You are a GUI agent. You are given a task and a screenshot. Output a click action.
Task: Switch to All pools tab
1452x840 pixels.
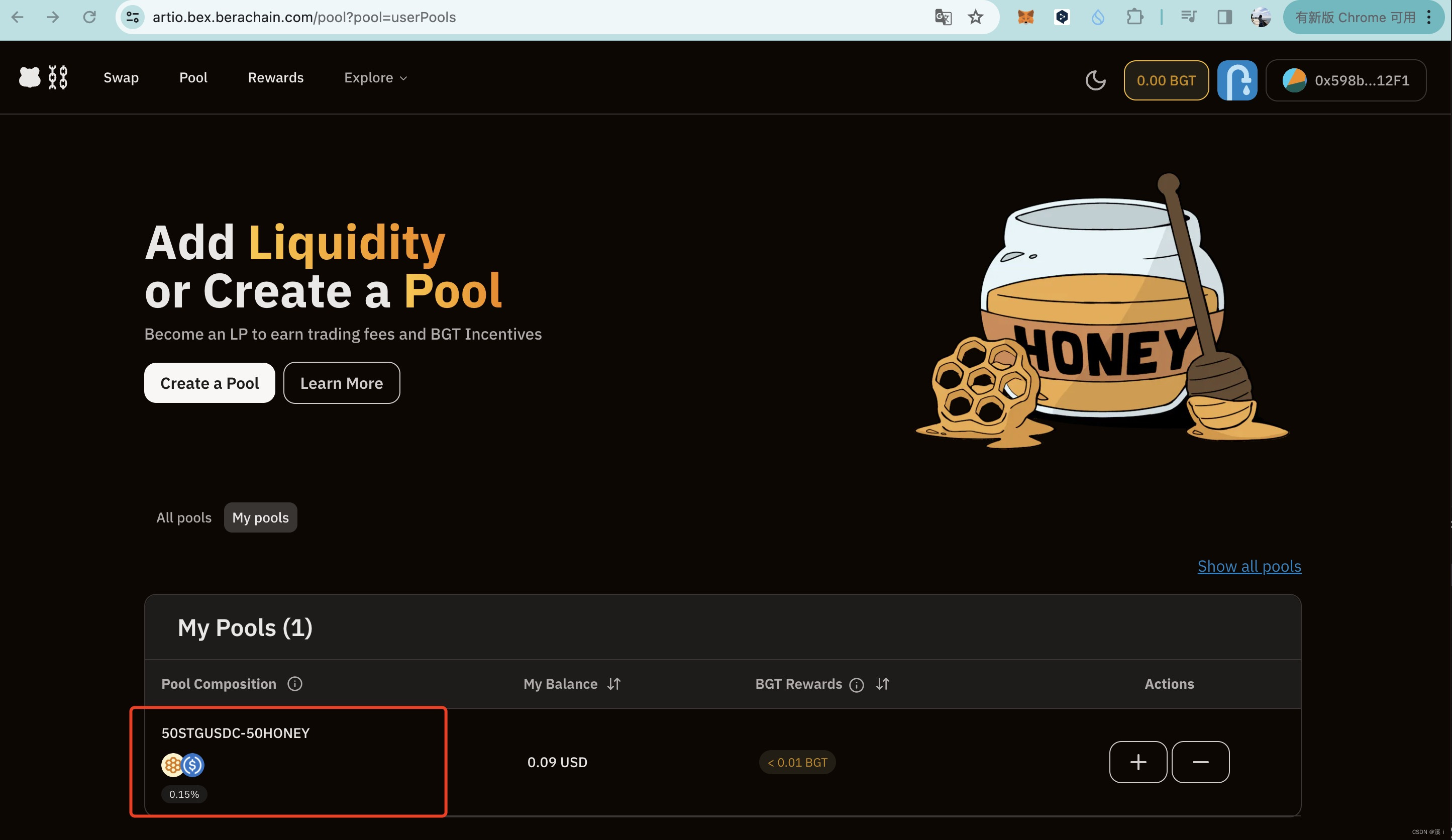point(184,517)
